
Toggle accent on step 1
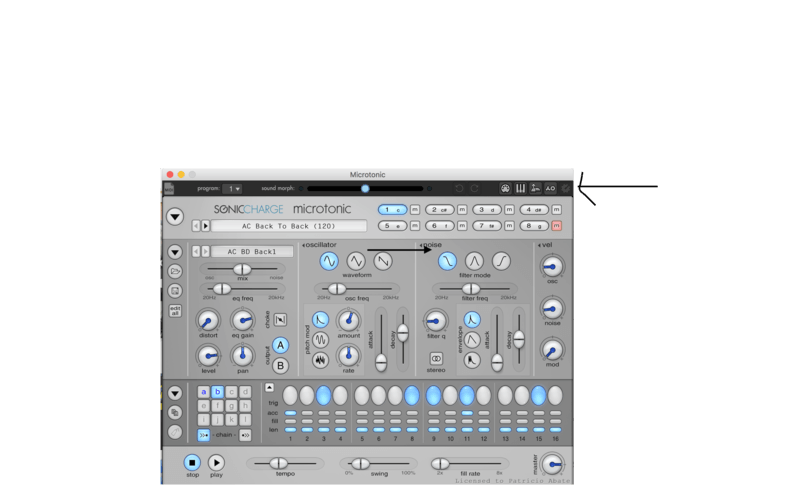[290, 413]
